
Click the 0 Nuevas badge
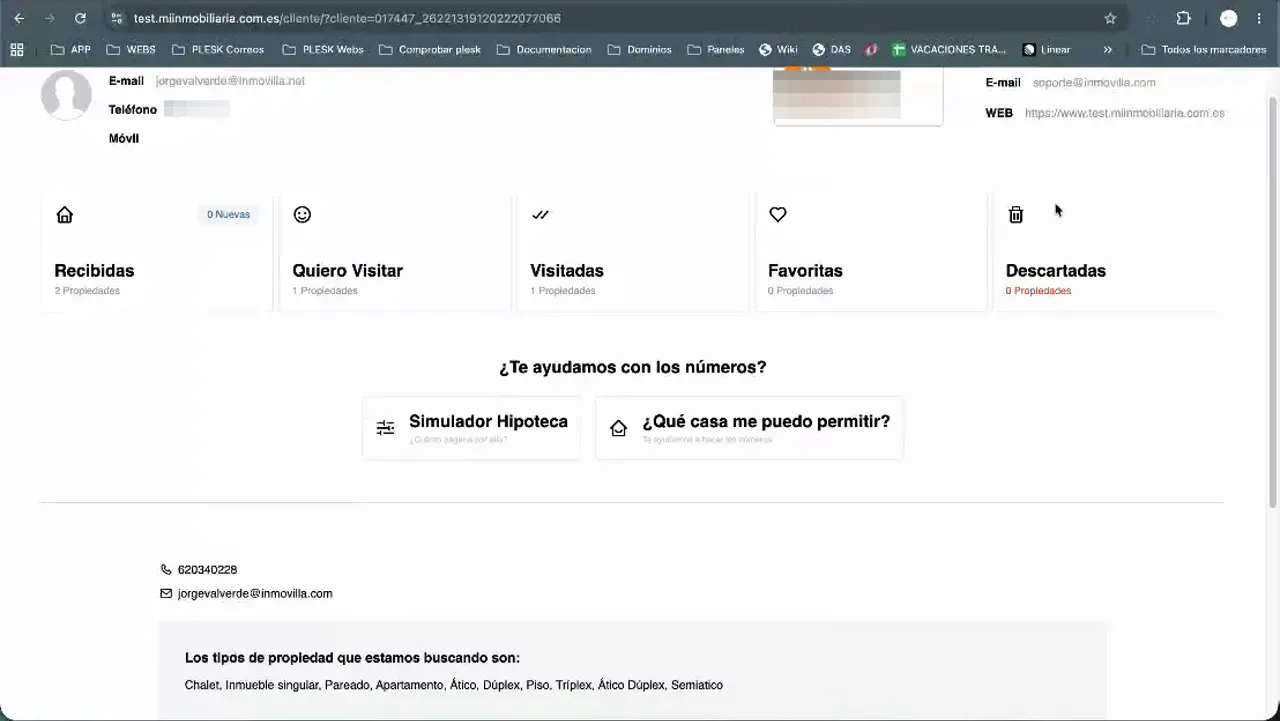[x=229, y=214]
